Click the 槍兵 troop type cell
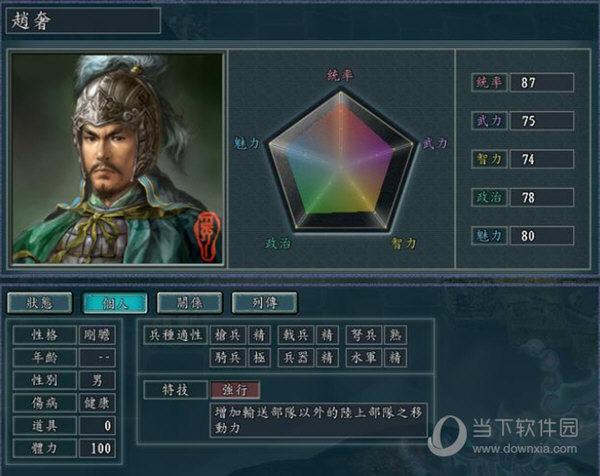Image resolution: width=600 pixels, height=476 pixels. tap(228, 335)
